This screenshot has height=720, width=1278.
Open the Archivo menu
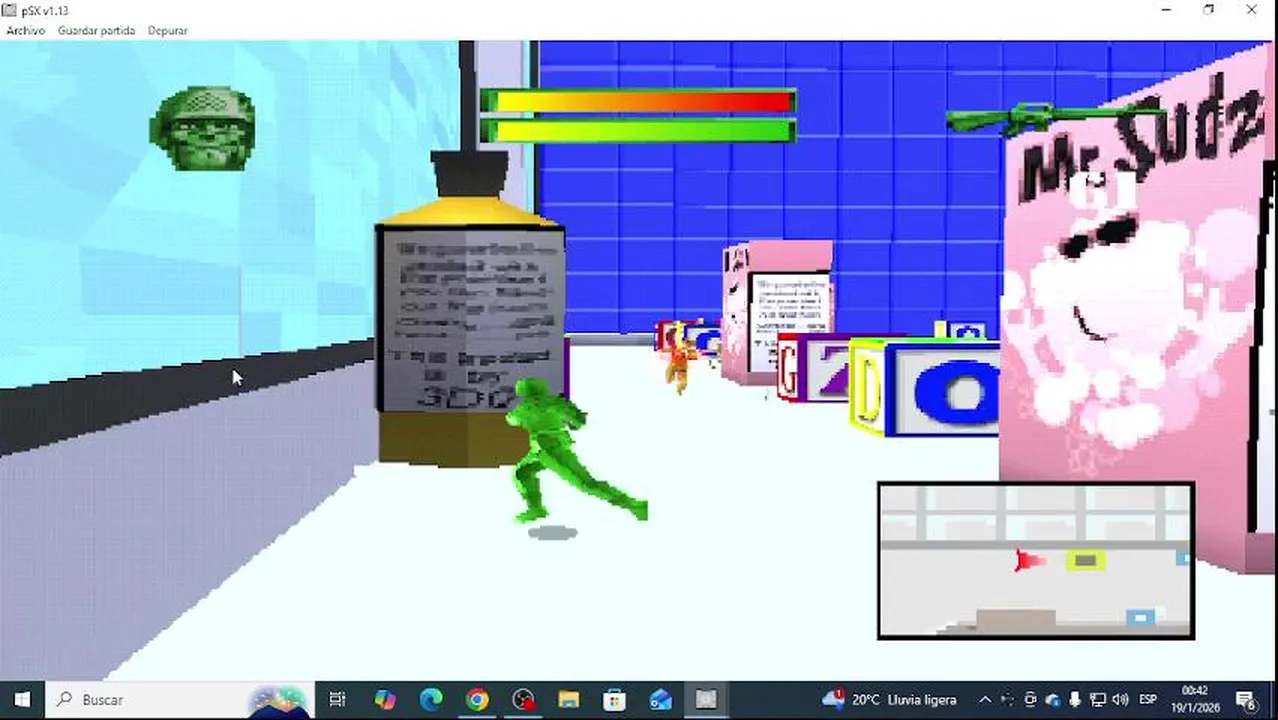(x=26, y=31)
